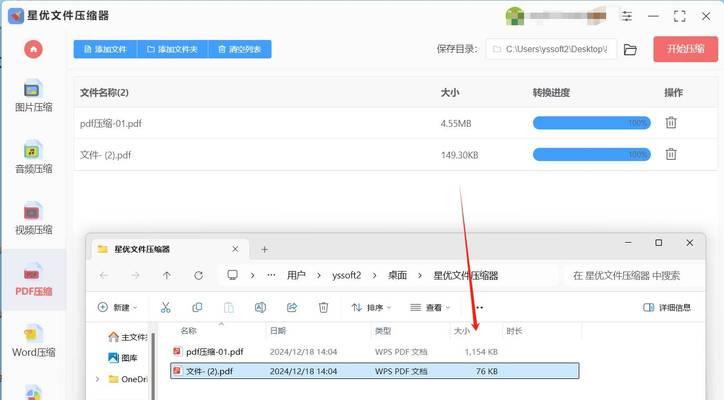Delete 文件- (2).pdf from compressor list
Screen dimensions: 724x400
[671, 154]
